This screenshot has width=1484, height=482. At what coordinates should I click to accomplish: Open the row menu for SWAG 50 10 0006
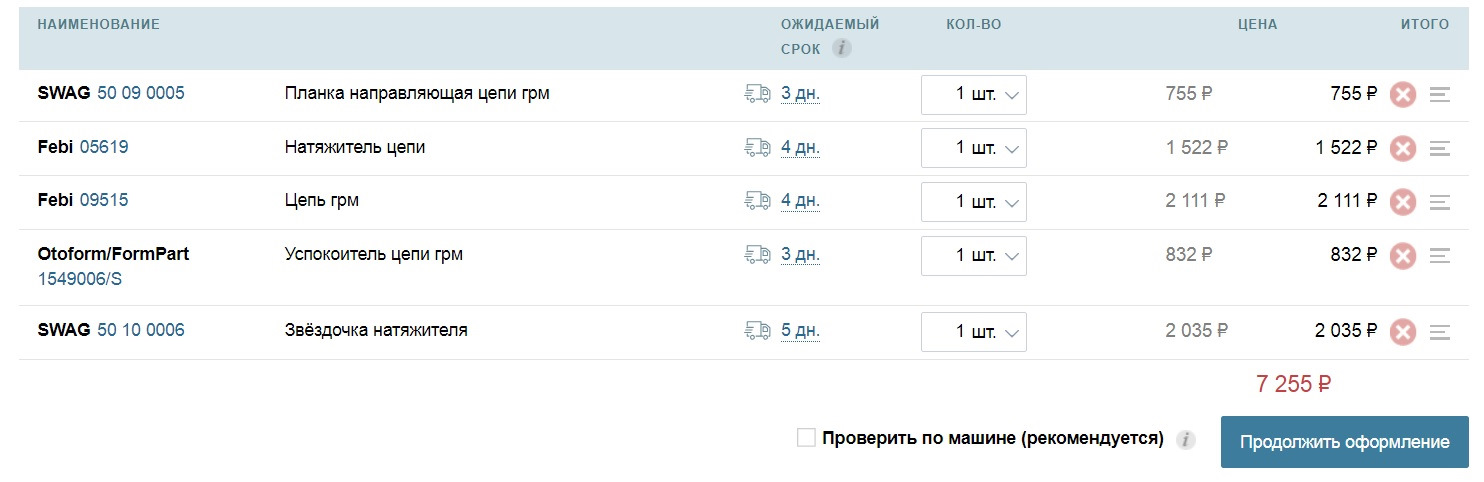pyautogui.click(x=1440, y=332)
